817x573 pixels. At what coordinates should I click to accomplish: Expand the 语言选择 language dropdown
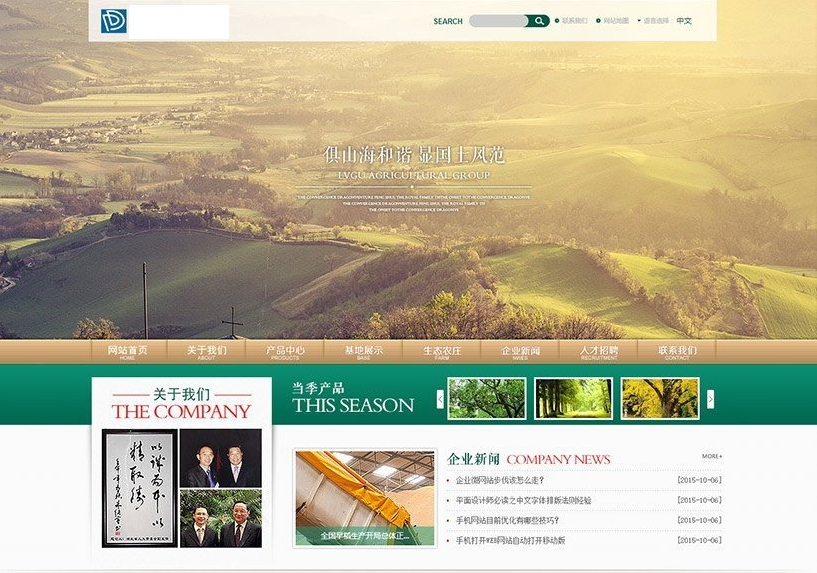click(x=653, y=21)
